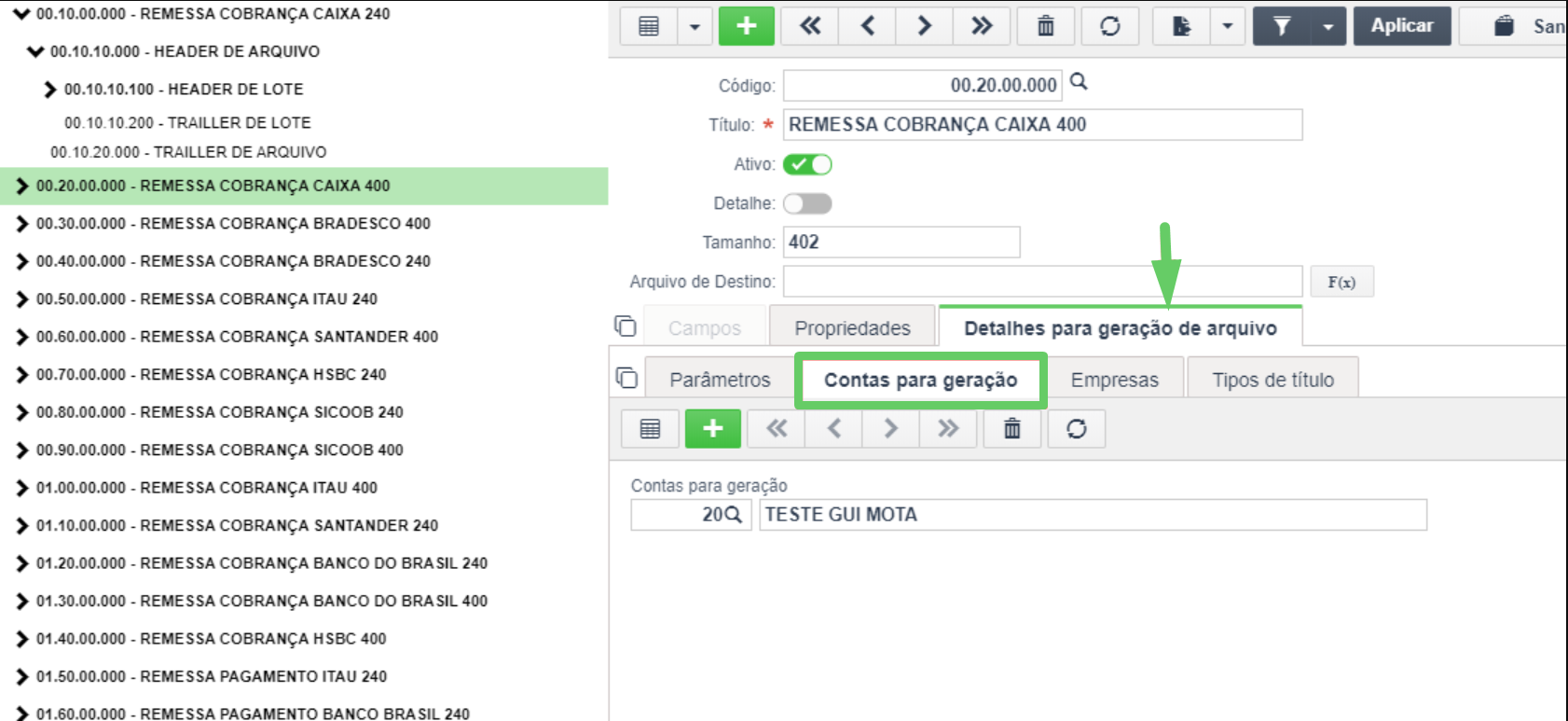
Task: Click the filter funnel icon
Action: tap(1282, 26)
